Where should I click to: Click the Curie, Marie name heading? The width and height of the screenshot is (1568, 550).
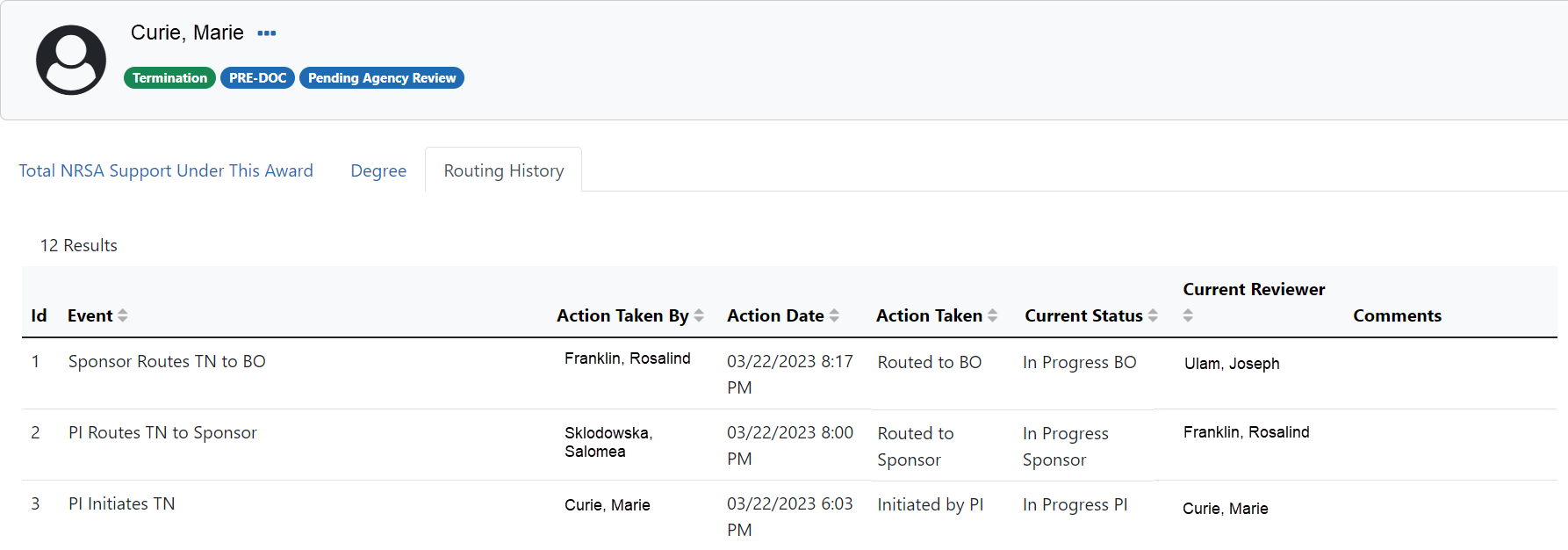tap(187, 33)
